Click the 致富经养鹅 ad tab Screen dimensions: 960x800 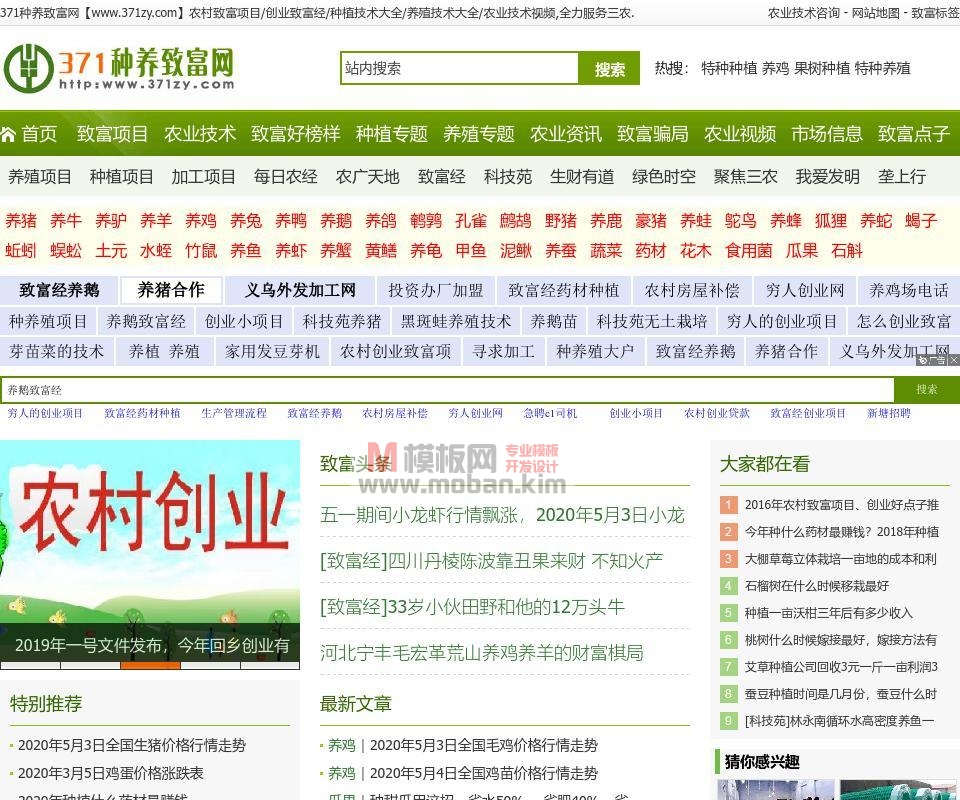click(59, 290)
